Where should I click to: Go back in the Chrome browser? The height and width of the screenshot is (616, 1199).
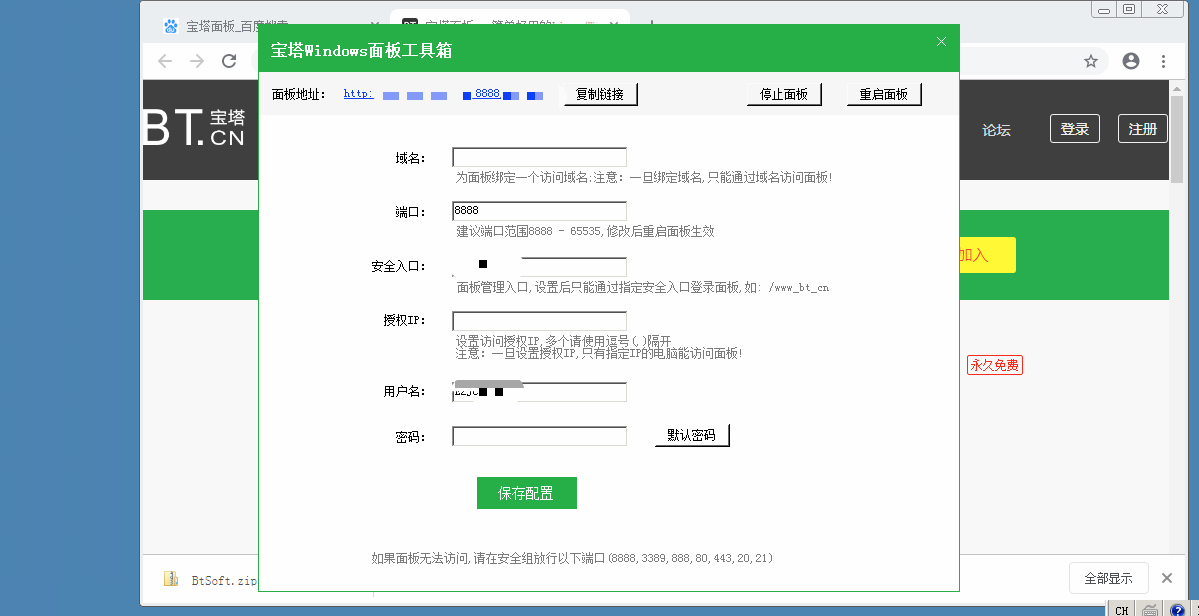pos(165,61)
